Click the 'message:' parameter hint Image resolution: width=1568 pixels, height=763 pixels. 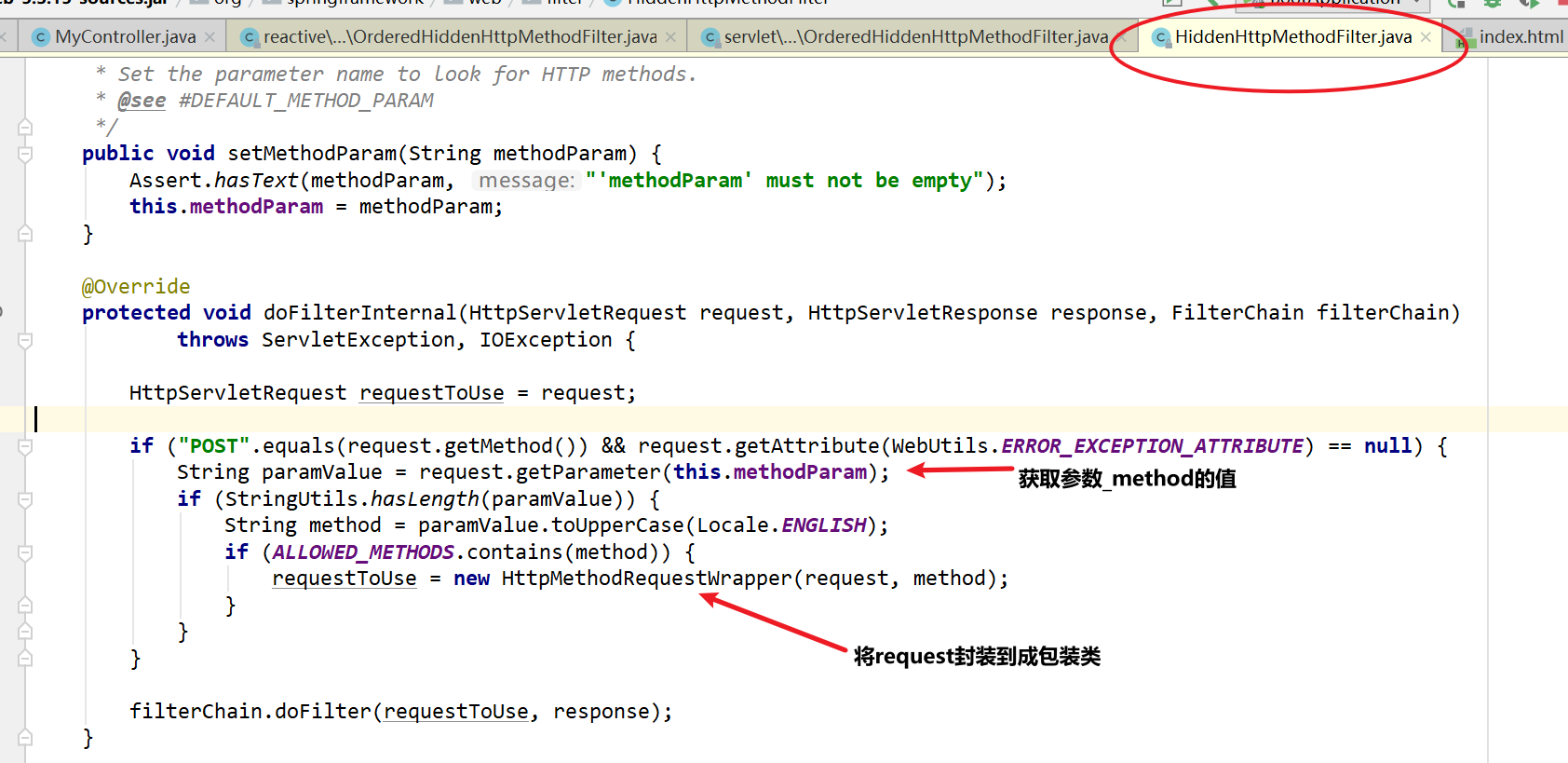[526, 180]
